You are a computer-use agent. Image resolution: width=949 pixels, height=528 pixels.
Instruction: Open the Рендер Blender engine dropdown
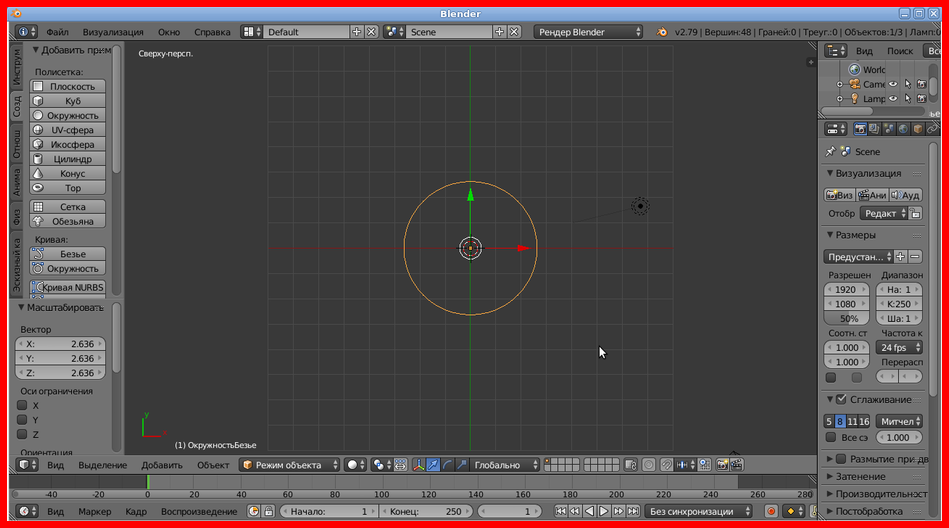tap(588, 32)
